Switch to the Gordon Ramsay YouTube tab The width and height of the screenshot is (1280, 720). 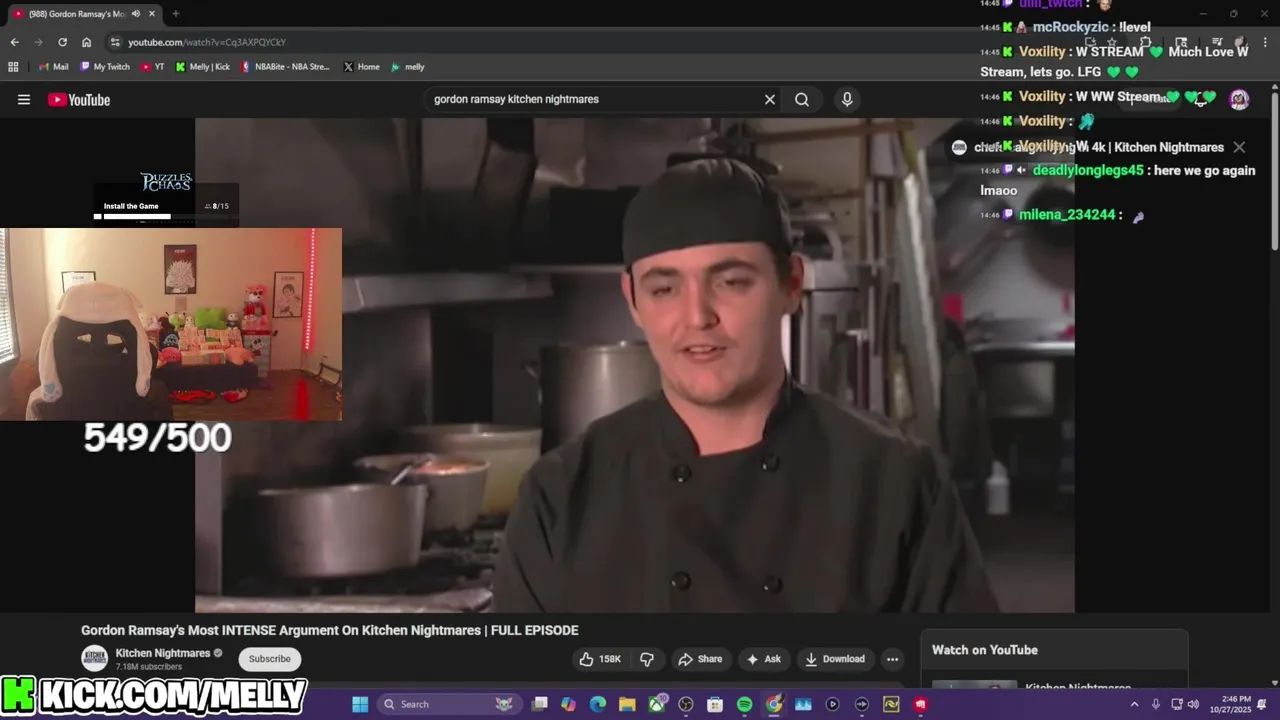(80, 14)
